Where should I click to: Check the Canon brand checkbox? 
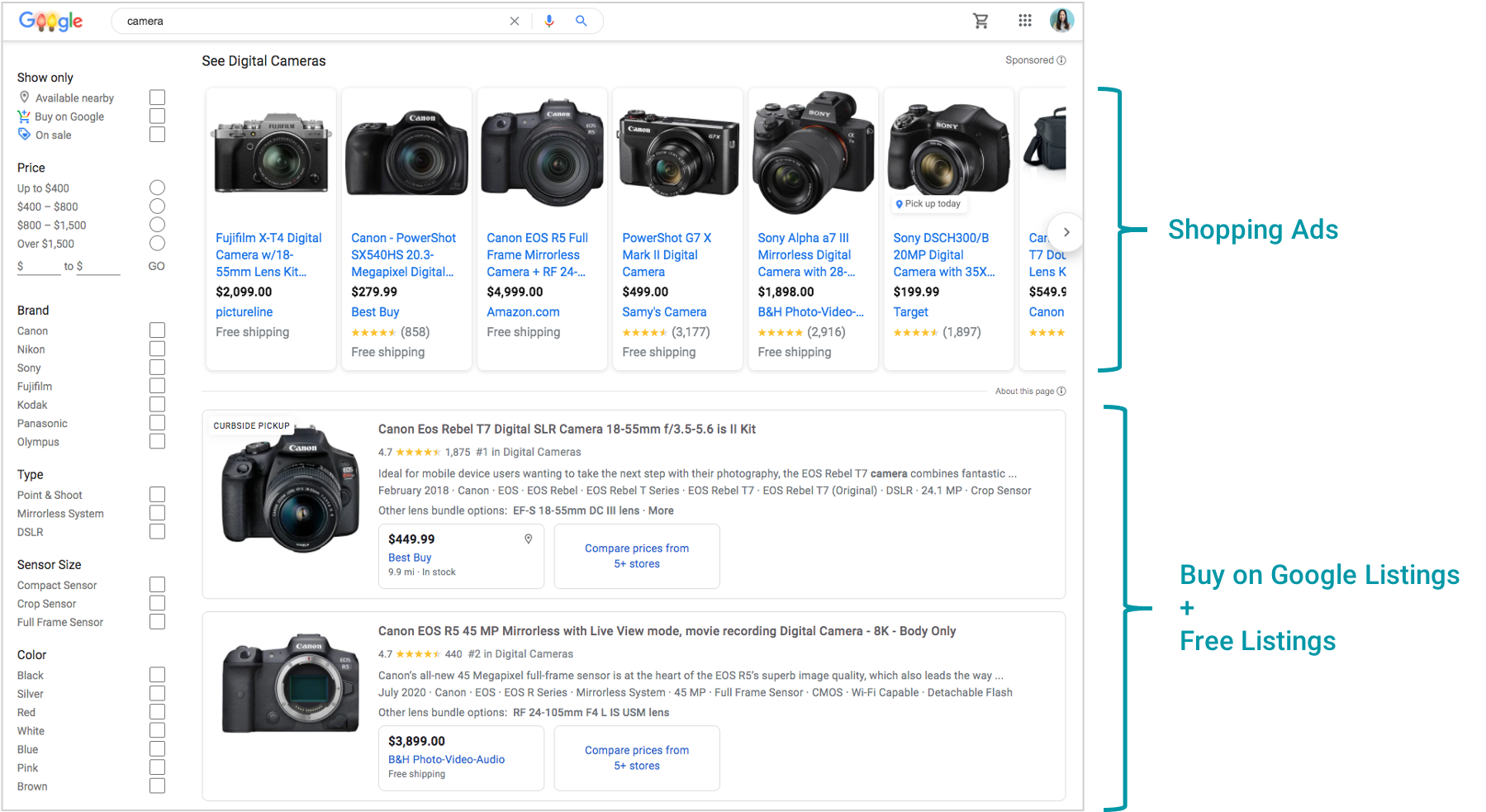tap(157, 330)
